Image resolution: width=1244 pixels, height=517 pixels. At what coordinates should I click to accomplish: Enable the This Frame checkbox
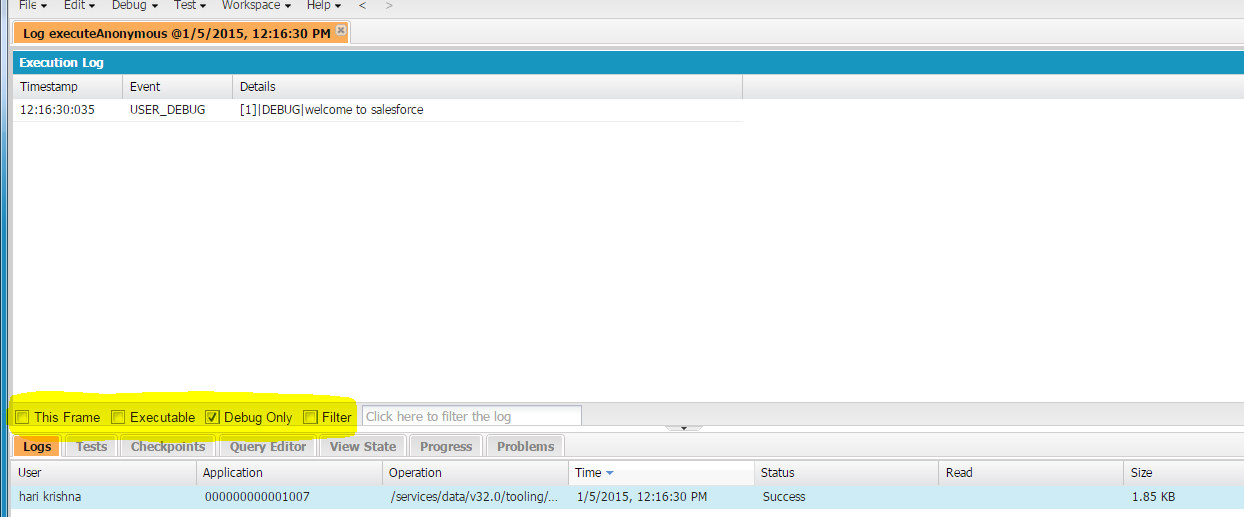click(x=22, y=417)
